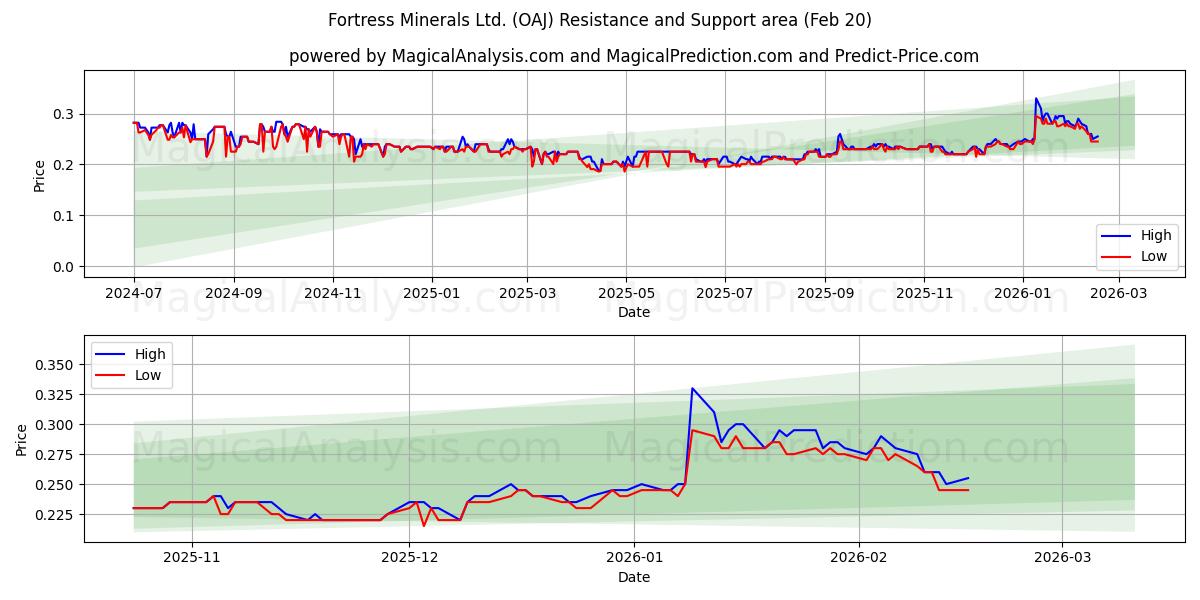Click the 'Date' axis label under the upper chart

click(634, 312)
